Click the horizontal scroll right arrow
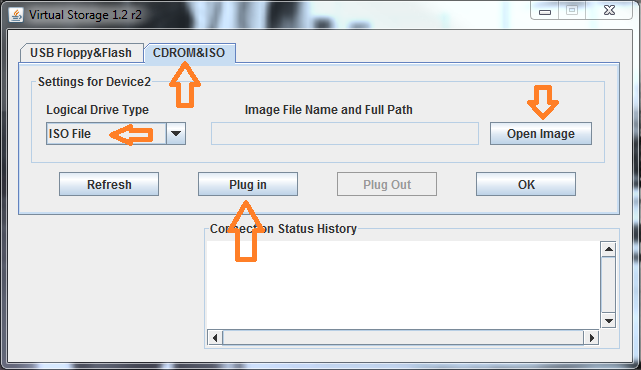The height and width of the screenshot is (370, 641). tap(592, 338)
